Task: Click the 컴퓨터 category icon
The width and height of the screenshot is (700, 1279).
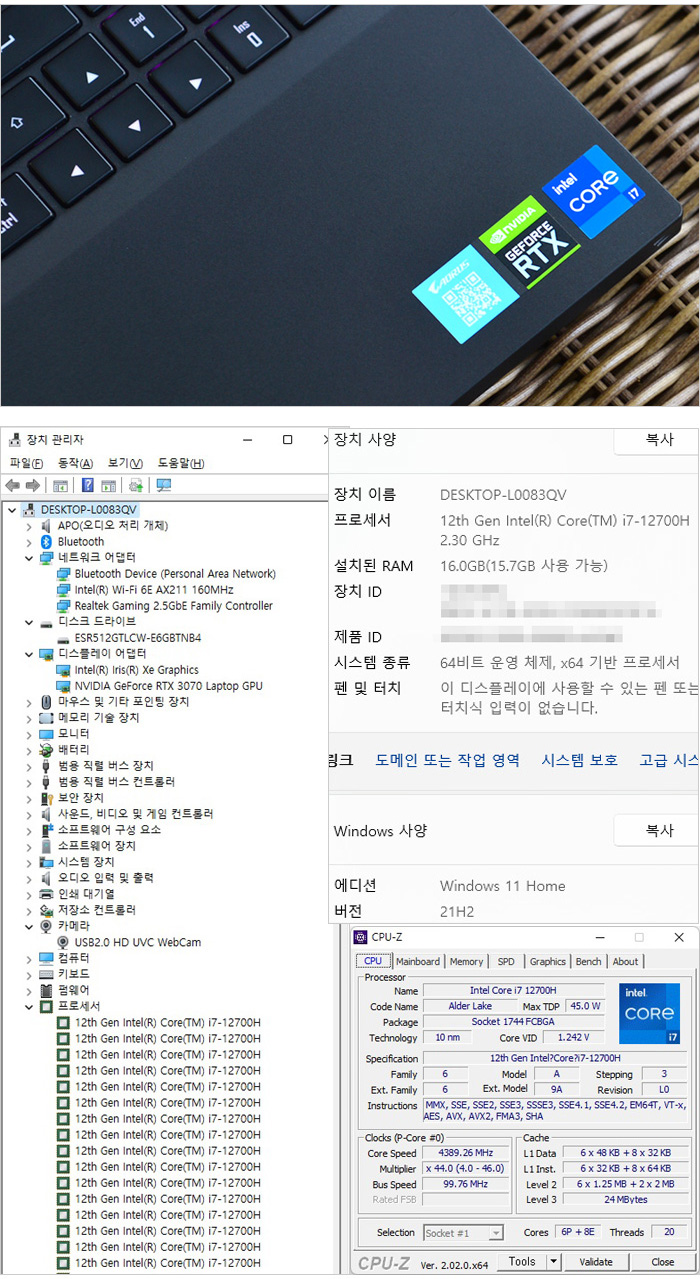Action: tap(46, 957)
